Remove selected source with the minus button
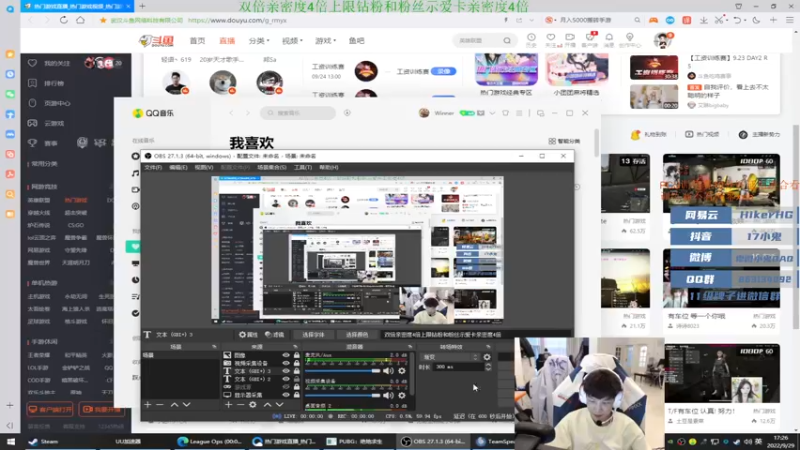Image resolution: width=800 pixels, height=450 pixels. tap(240, 405)
